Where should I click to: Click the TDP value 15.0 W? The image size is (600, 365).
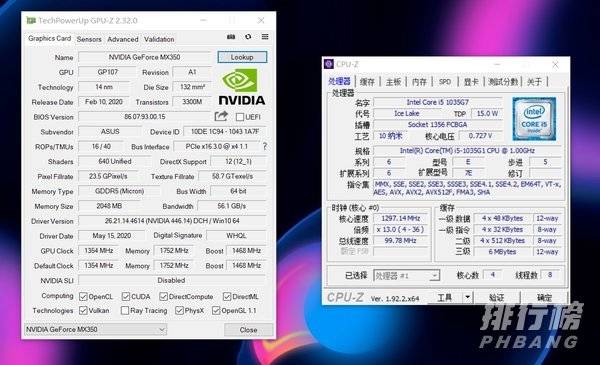pos(487,113)
